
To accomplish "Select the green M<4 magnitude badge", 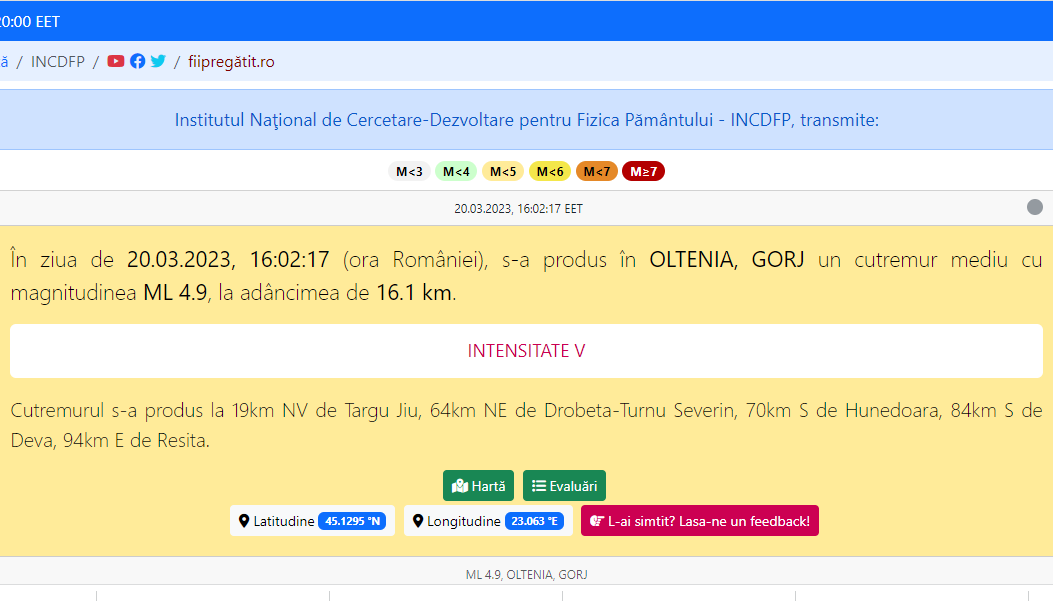I will point(456,171).
